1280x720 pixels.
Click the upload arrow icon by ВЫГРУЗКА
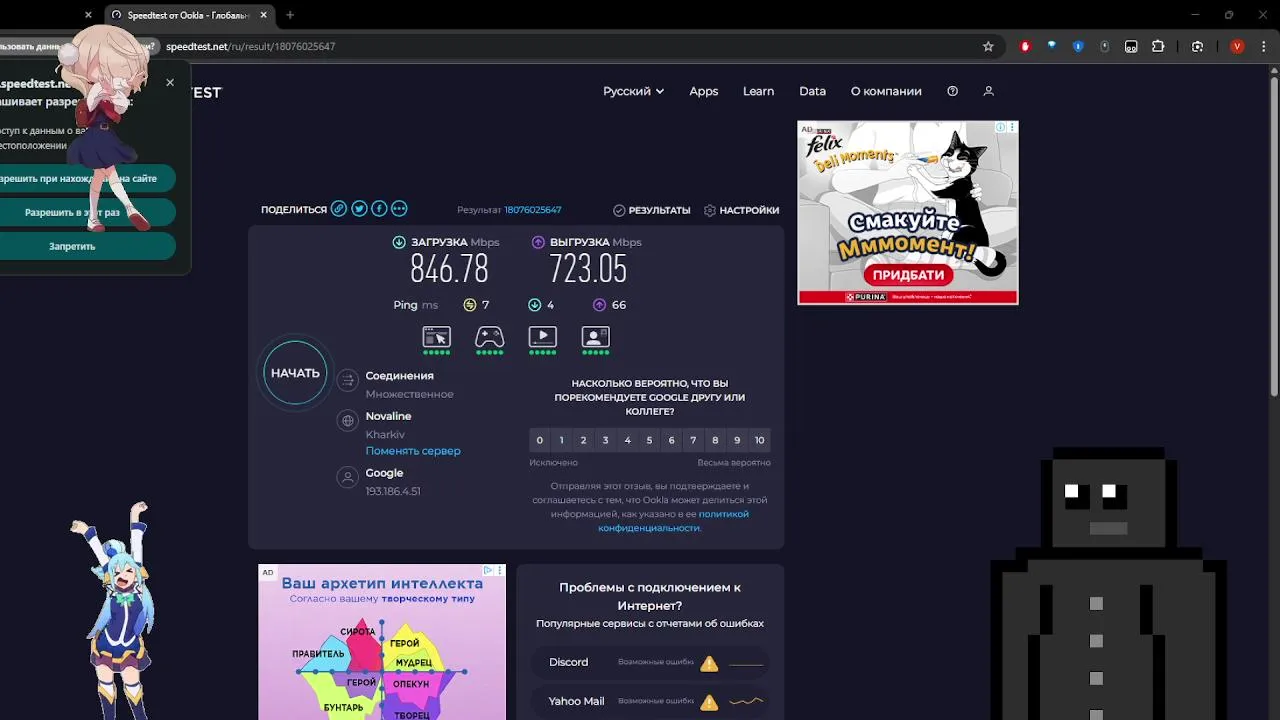(538, 242)
